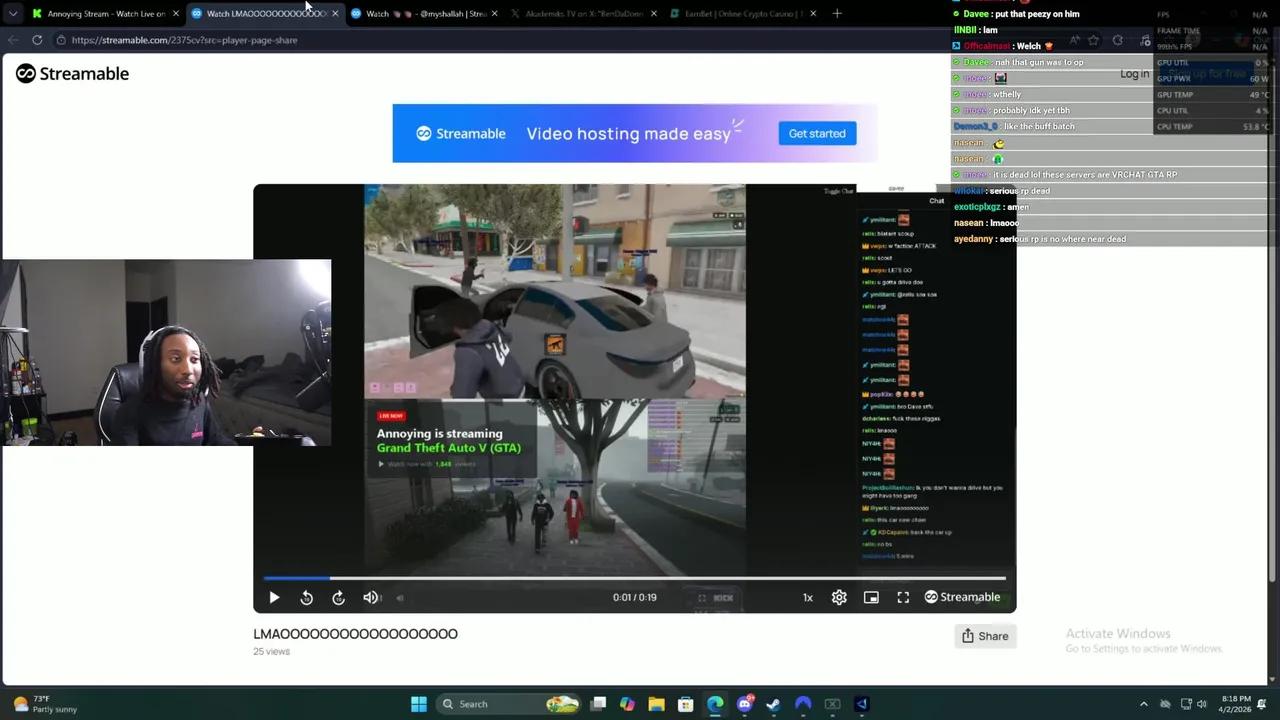Open the Streamable player settings gear
The width and height of the screenshot is (1280, 720).
[x=839, y=597]
